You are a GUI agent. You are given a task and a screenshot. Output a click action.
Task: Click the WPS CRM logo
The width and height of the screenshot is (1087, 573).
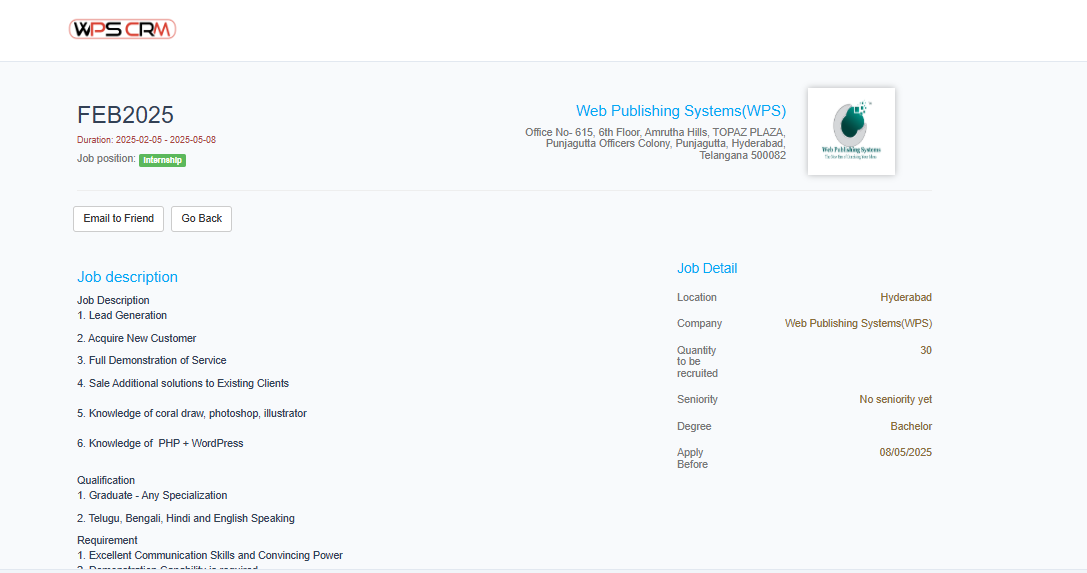click(x=122, y=30)
